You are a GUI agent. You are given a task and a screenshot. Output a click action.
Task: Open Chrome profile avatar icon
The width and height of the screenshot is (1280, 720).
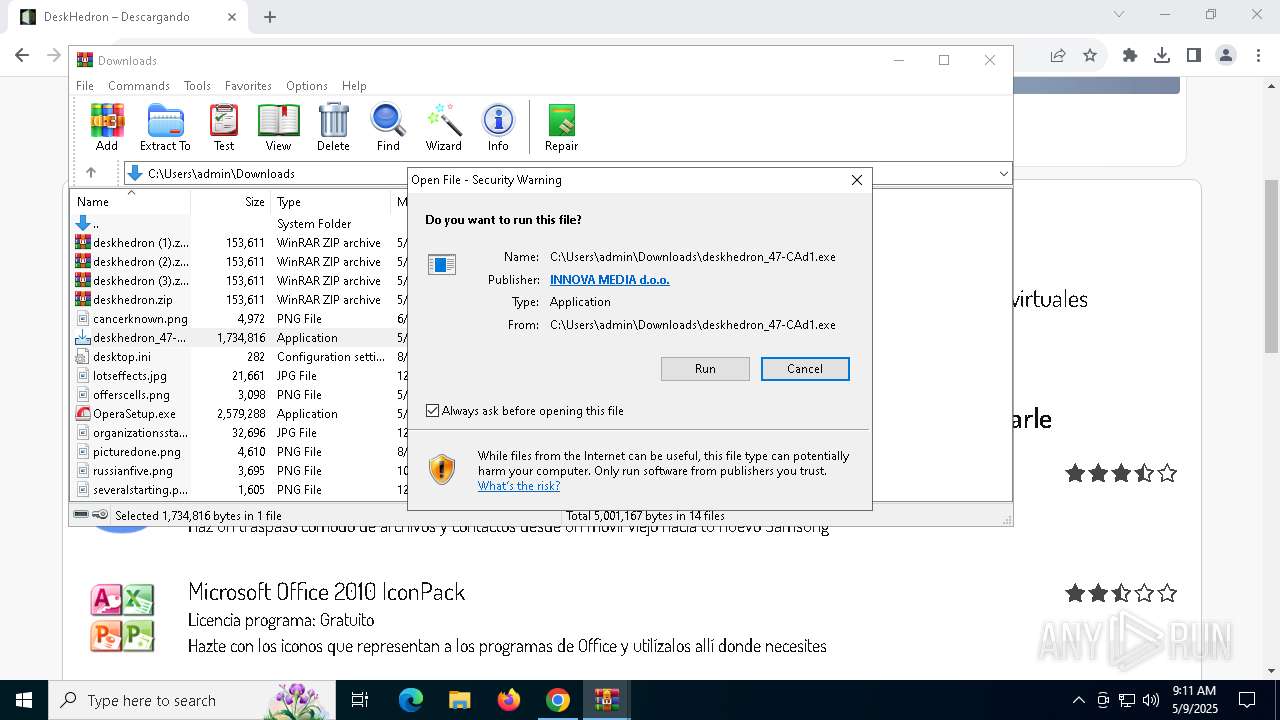(x=1226, y=56)
